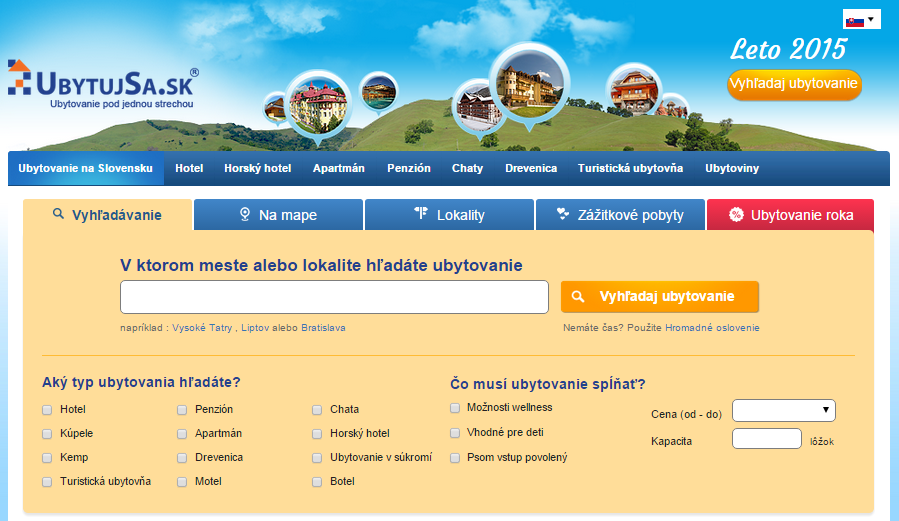Click the UbytujSa.sk house logo
The height and width of the screenshot is (521, 899).
point(20,77)
